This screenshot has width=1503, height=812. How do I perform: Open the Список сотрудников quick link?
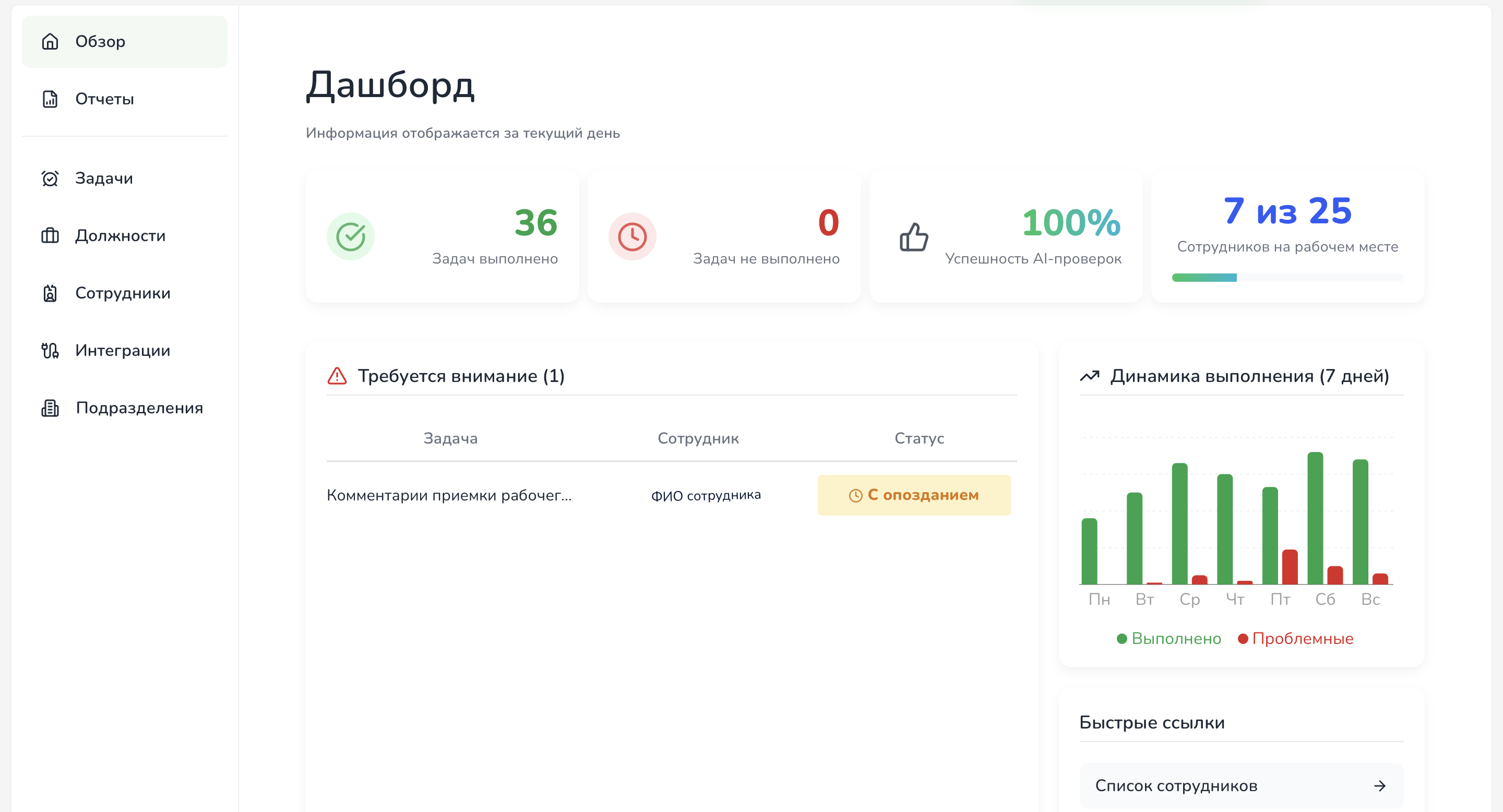(x=1176, y=786)
